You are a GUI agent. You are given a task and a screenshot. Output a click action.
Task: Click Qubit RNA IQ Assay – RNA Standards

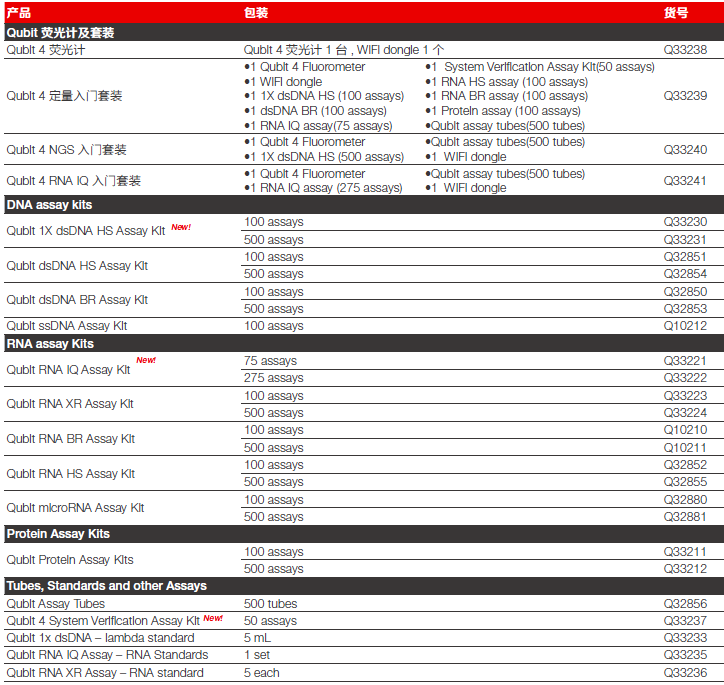[107, 655]
